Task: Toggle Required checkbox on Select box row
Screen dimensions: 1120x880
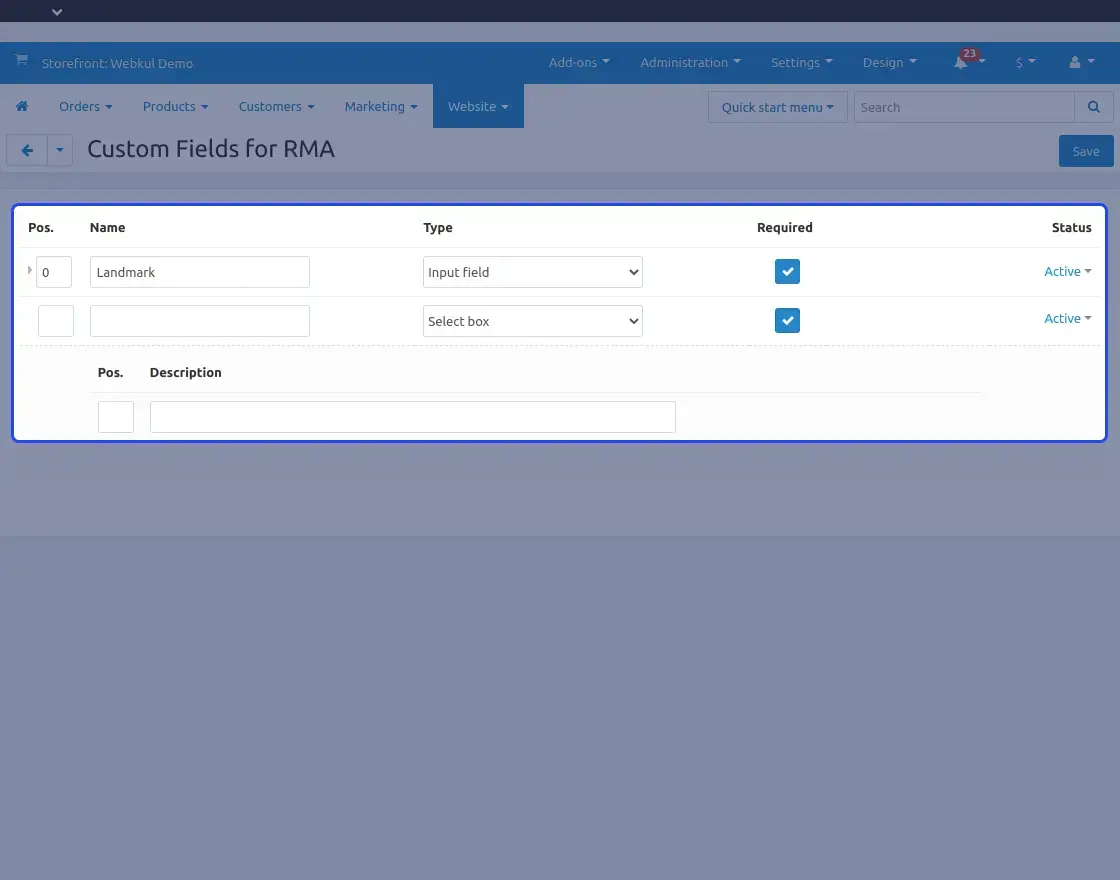Action: click(787, 320)
